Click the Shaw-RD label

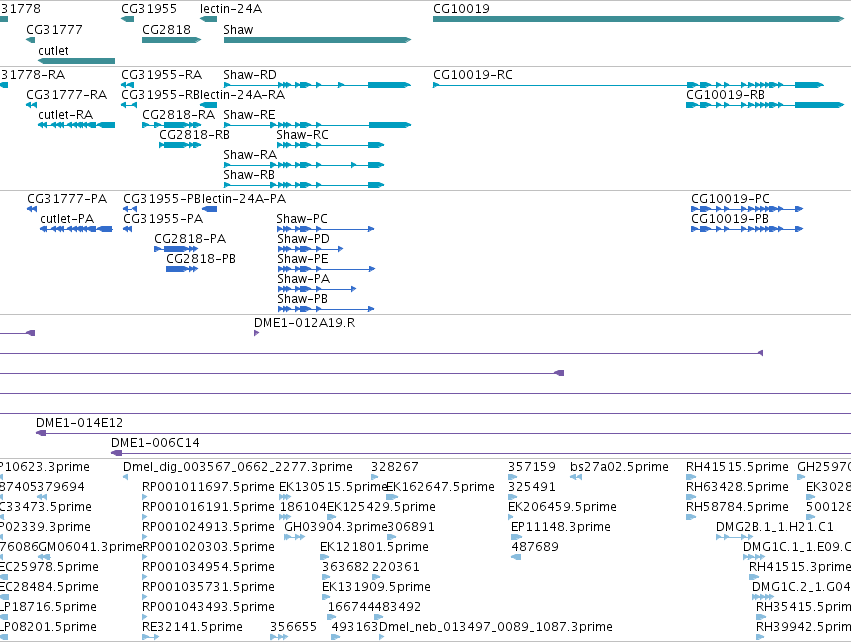click(250, 74)
